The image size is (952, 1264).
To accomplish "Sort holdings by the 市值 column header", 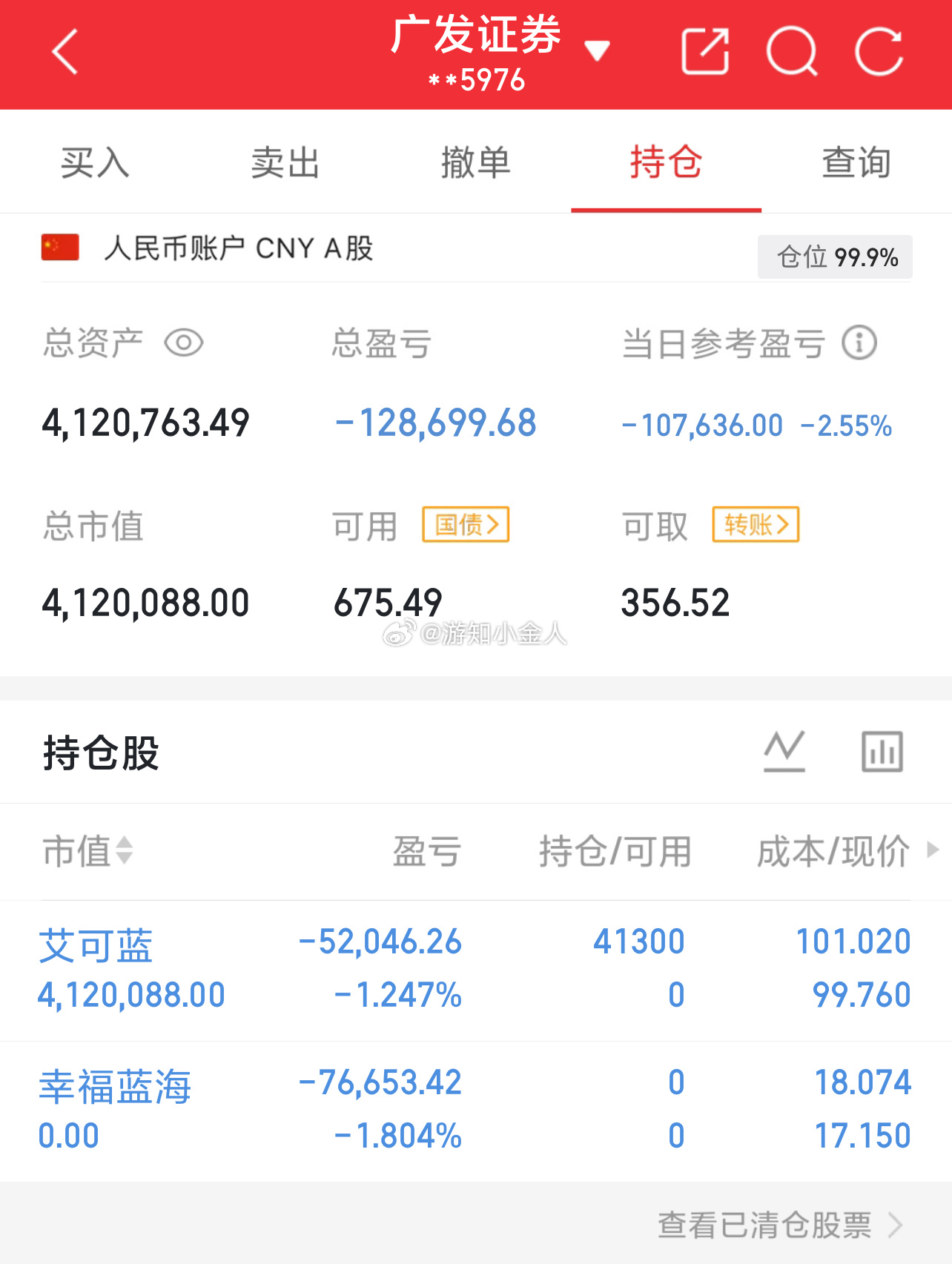I will click(x=87, y=851).
